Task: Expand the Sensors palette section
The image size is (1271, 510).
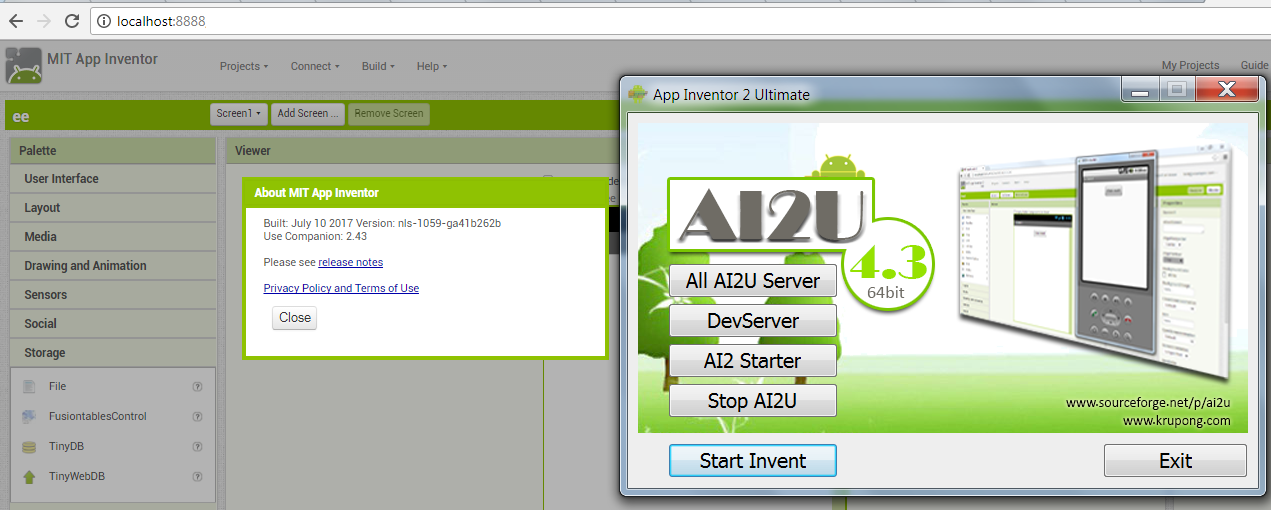Action: 46,295
